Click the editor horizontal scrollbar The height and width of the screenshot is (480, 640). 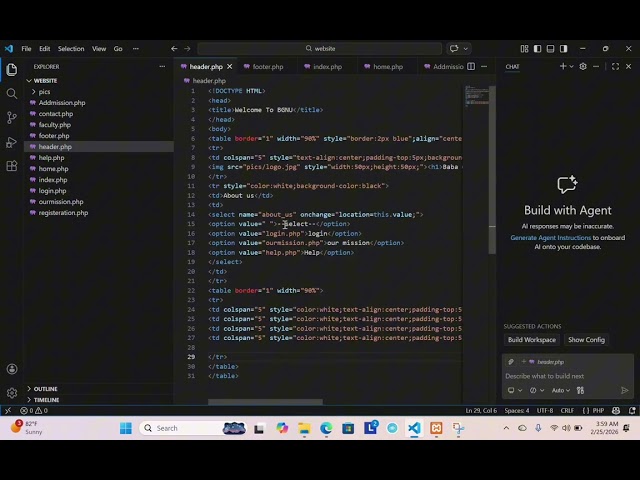coord(265,402)
